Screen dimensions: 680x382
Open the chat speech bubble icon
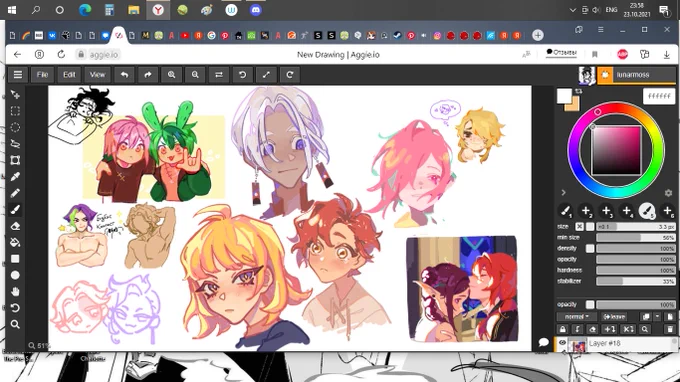pos(543,343)
